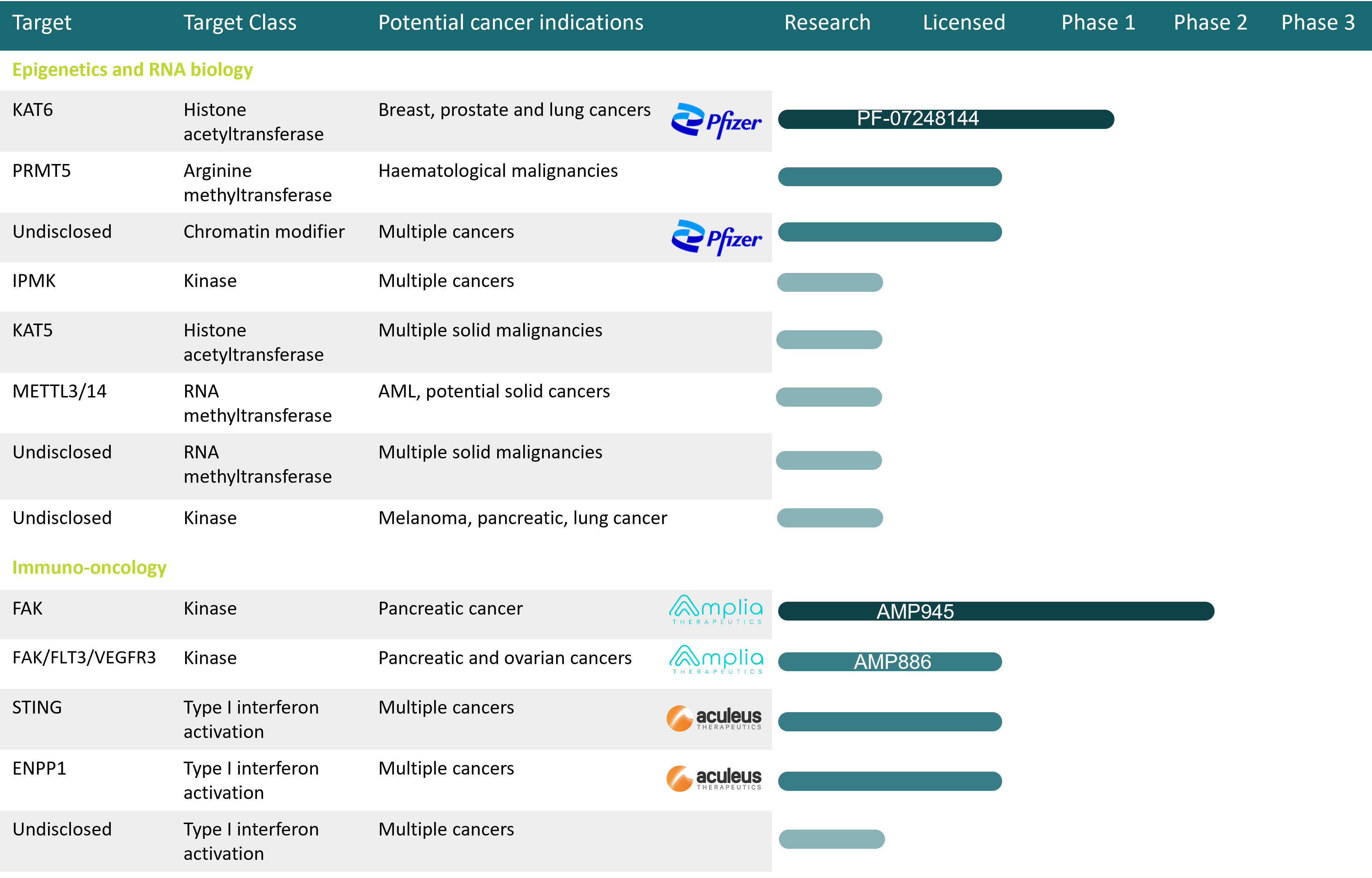
Task: Click the Research stage header
Action: coord(827,23)
